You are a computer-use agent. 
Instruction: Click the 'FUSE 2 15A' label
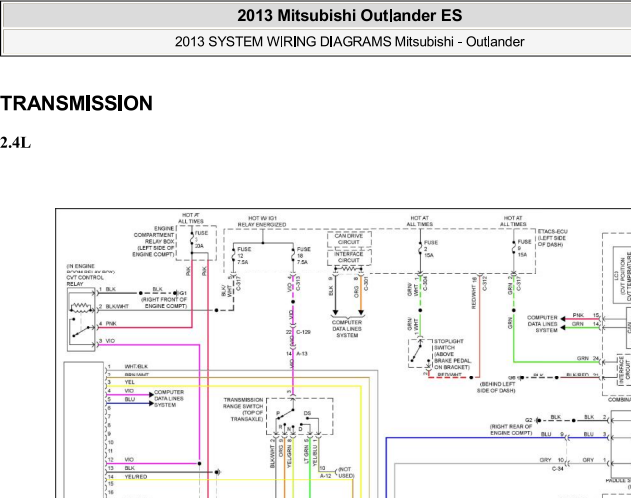pos(430,249)
